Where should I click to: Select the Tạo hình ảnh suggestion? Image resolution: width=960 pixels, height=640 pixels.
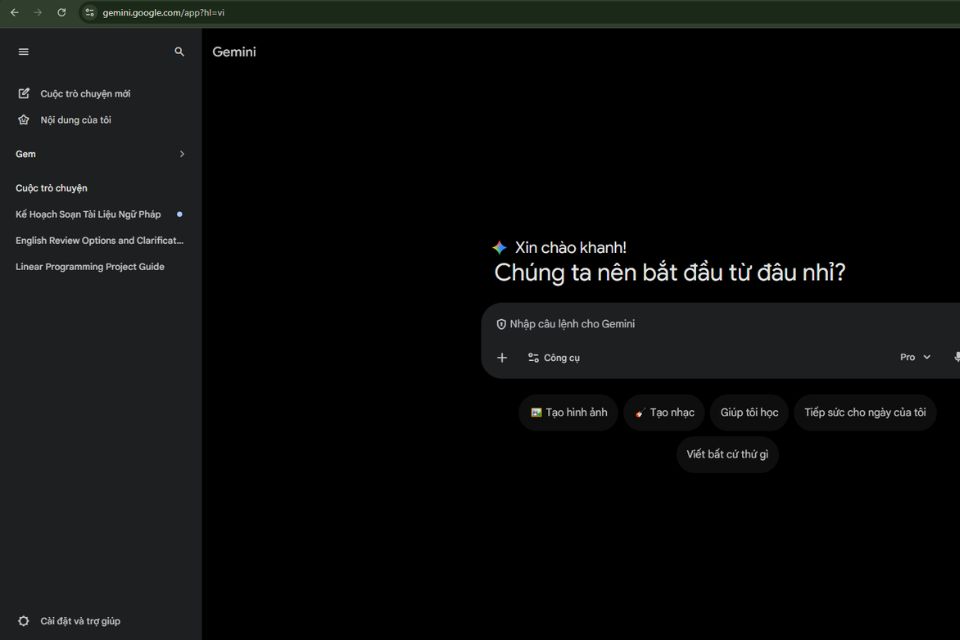coord(568,413)
